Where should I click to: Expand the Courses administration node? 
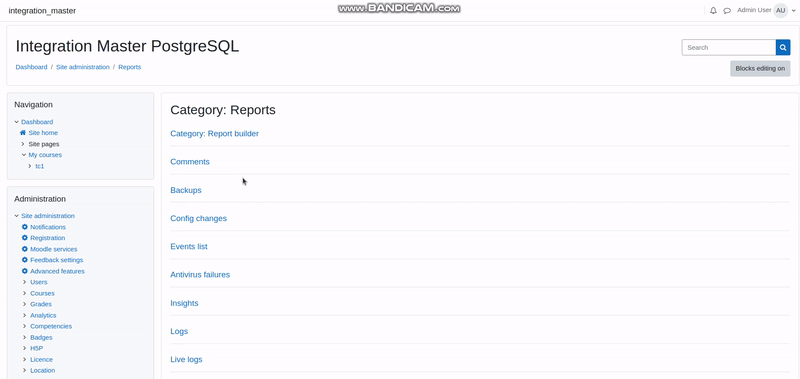tap(24, 293)
